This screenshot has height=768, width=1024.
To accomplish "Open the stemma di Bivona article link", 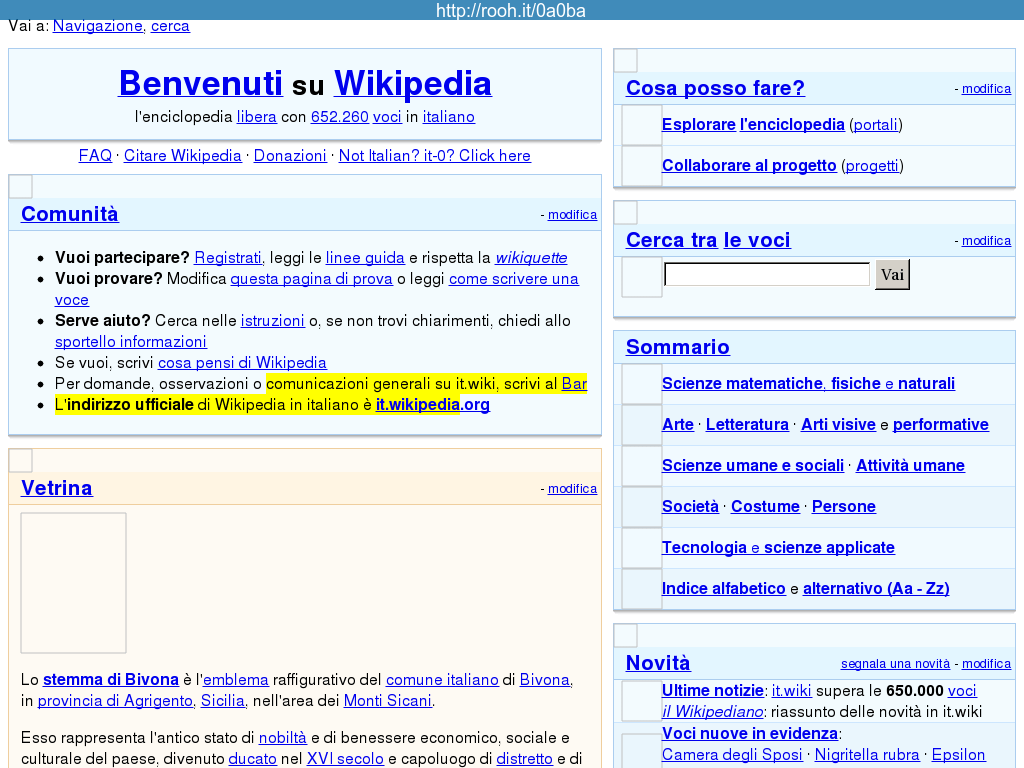I will (111, 680).
